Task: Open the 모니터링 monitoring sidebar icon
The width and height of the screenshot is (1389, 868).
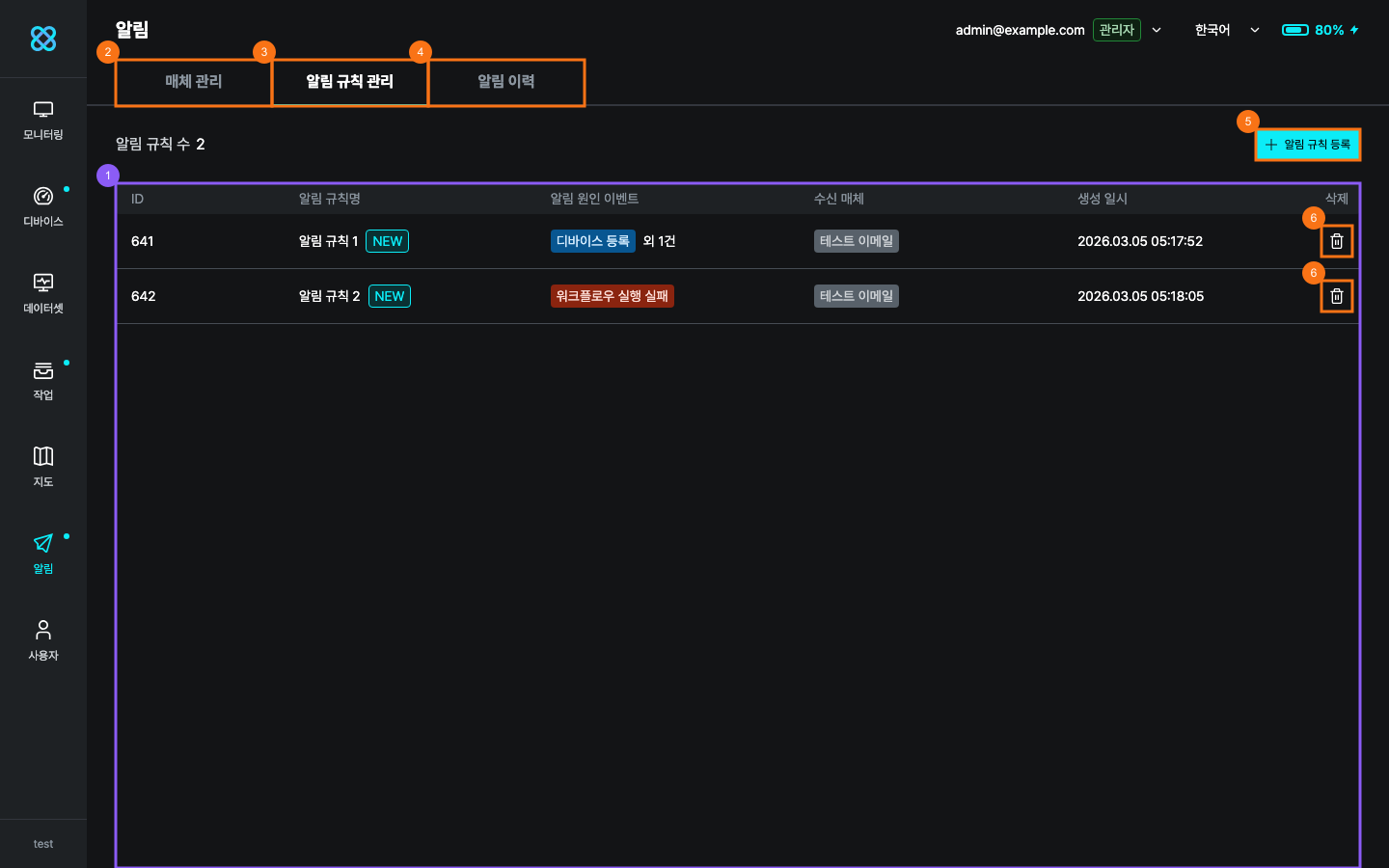Action: (43, 121)
